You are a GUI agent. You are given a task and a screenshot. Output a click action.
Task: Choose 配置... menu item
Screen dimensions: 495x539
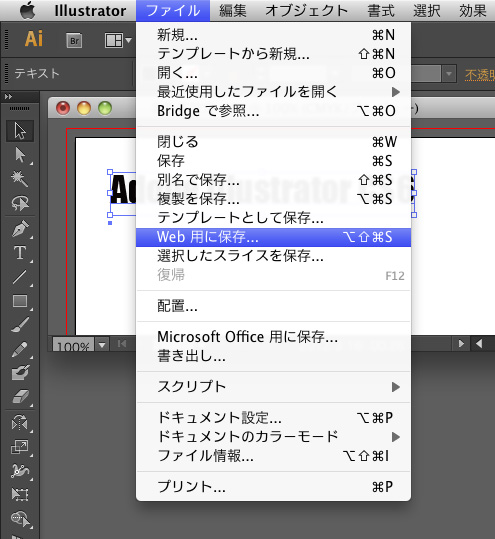(273, 306)
